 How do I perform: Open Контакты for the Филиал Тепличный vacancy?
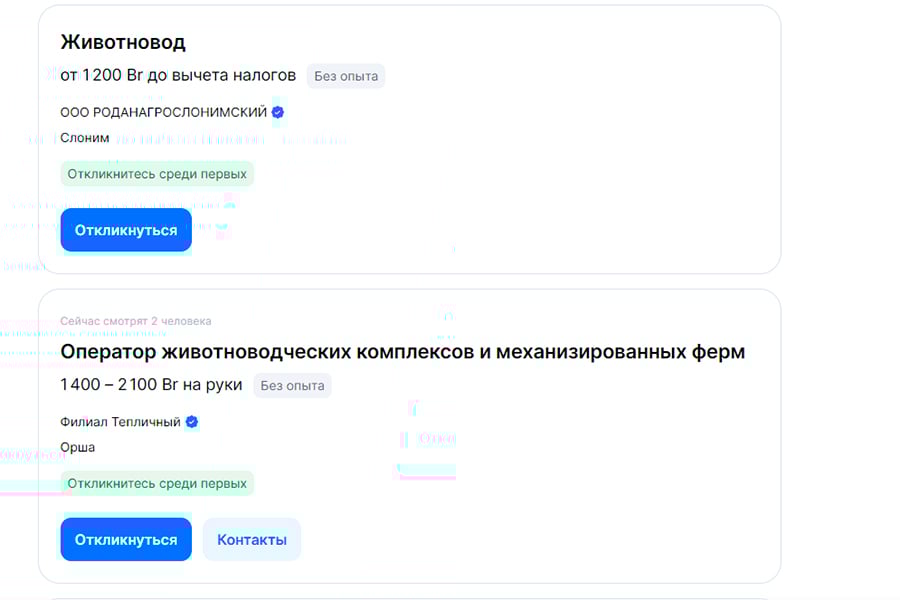[x=251, y=538]
